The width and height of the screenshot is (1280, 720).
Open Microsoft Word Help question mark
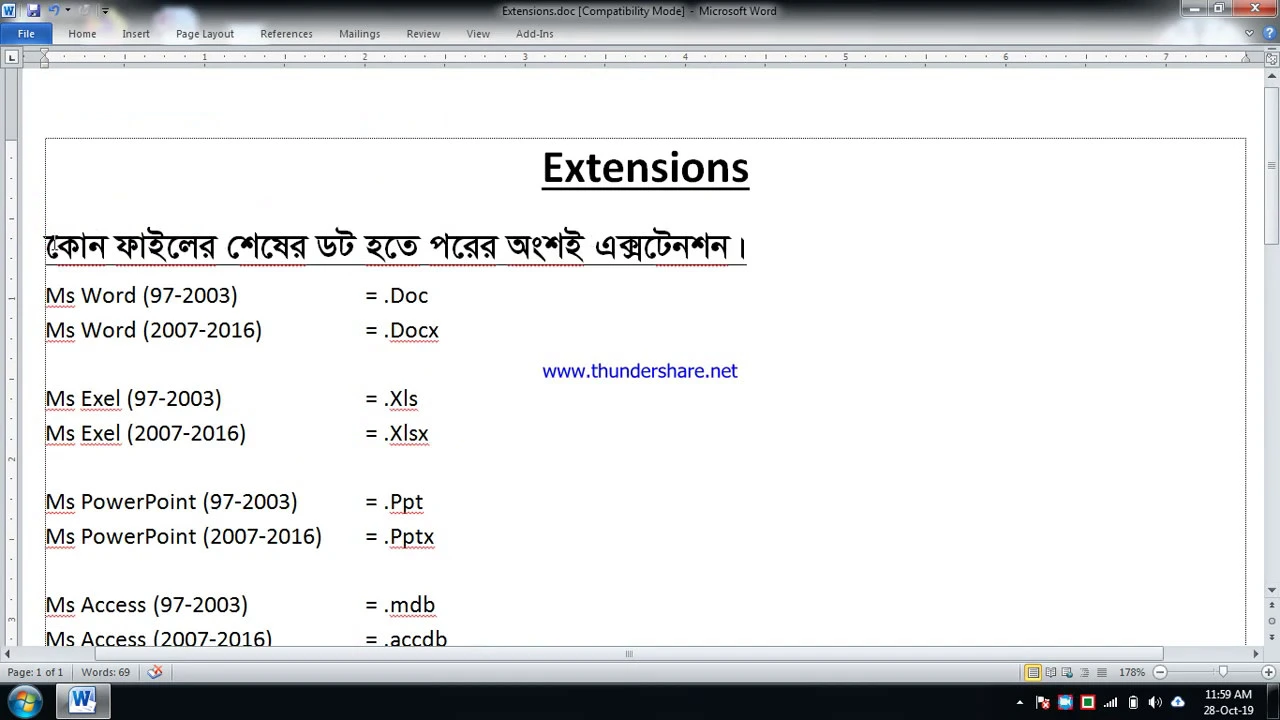[x=1270, y=33]
